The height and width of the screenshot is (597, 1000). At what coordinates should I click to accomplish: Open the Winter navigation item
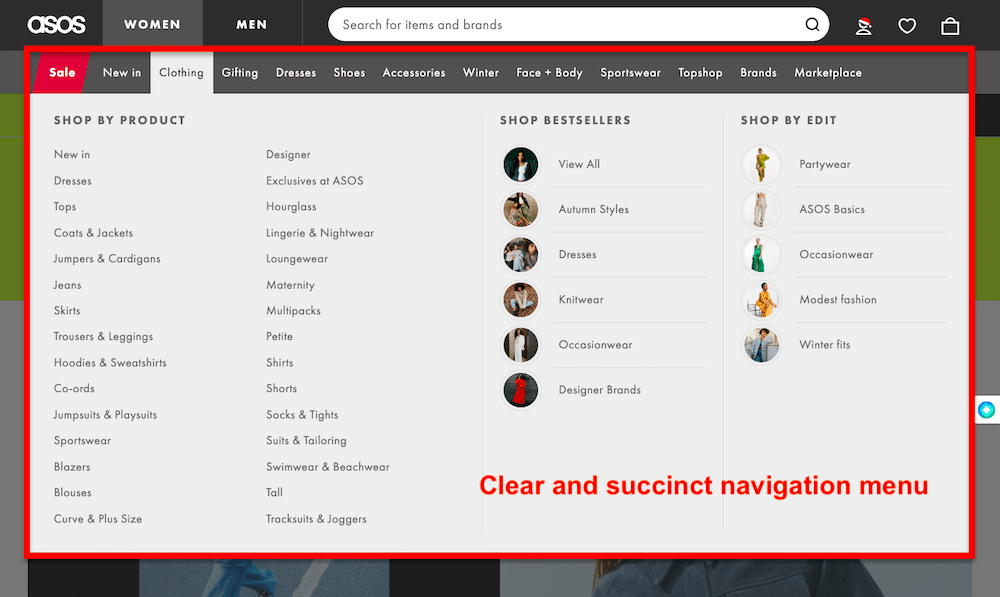point(481,73)
